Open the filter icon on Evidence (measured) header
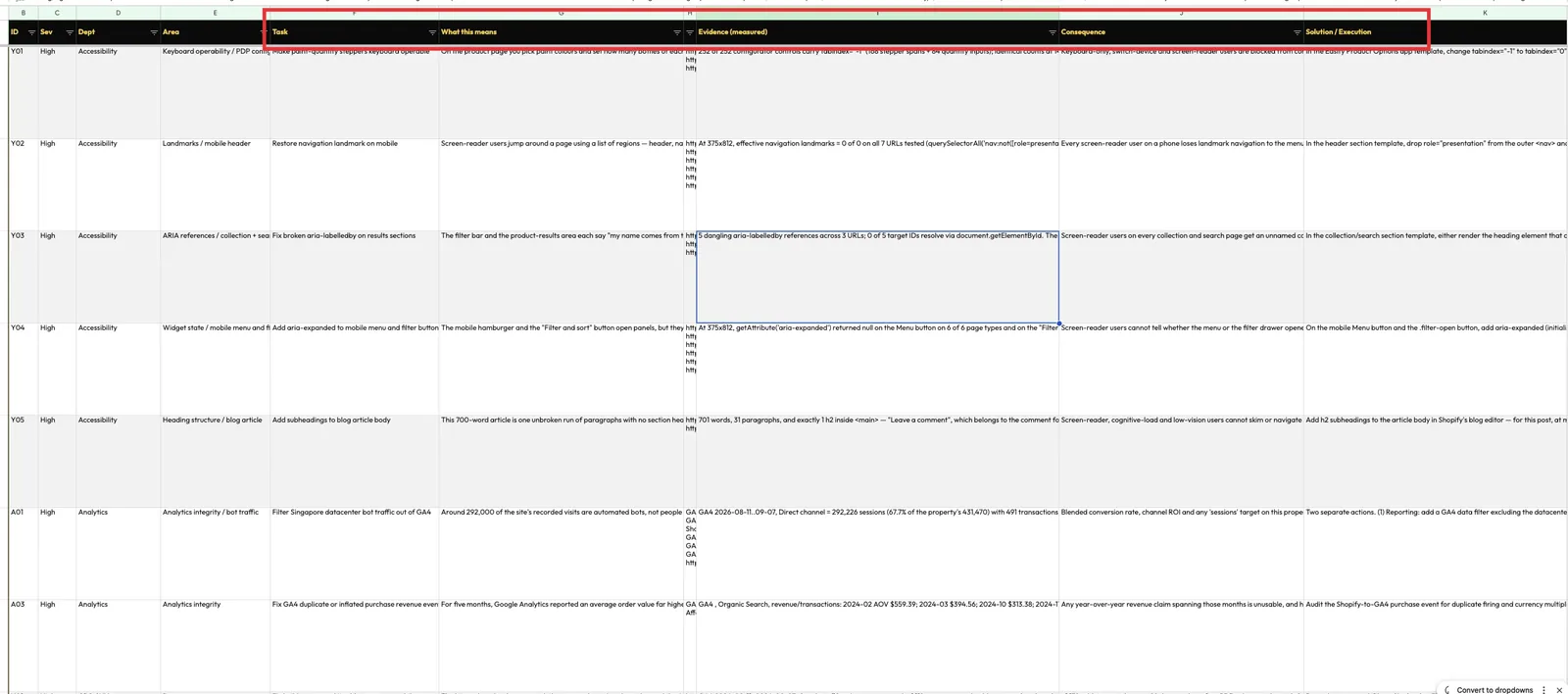1568x694 pixels. 1053,32
